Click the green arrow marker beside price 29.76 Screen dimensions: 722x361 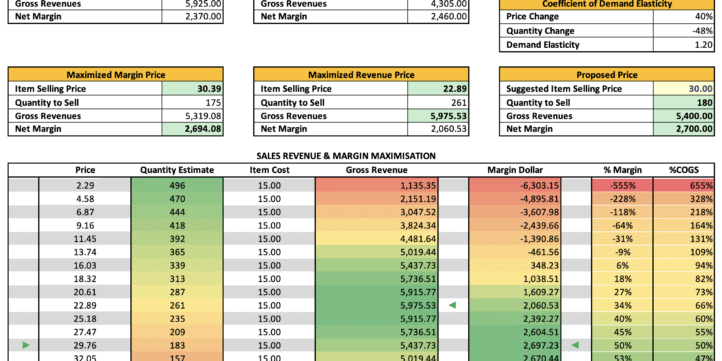(26, 345)
